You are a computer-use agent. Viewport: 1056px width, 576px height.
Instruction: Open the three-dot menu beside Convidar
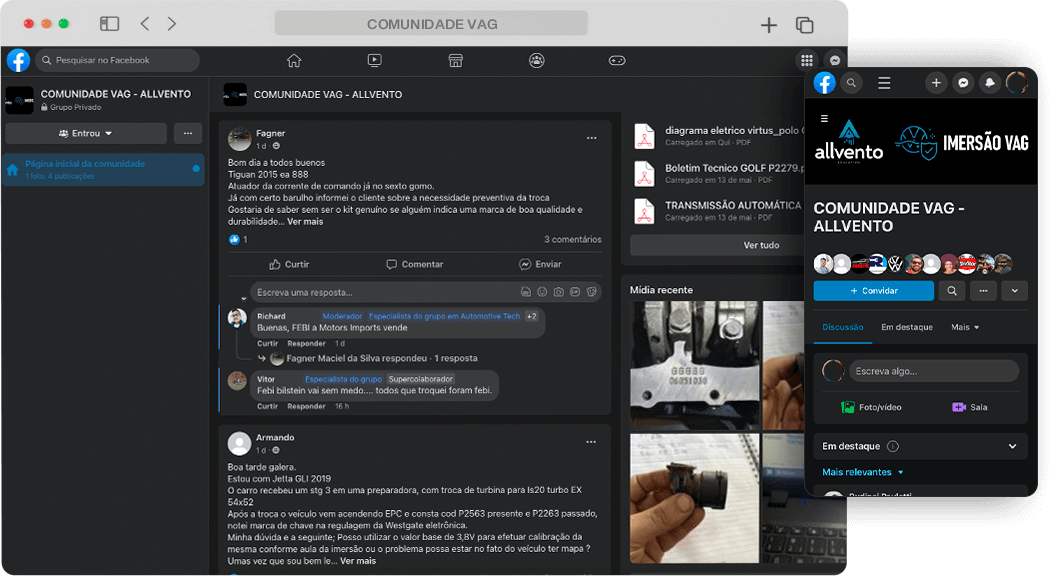tap(983, 291)
